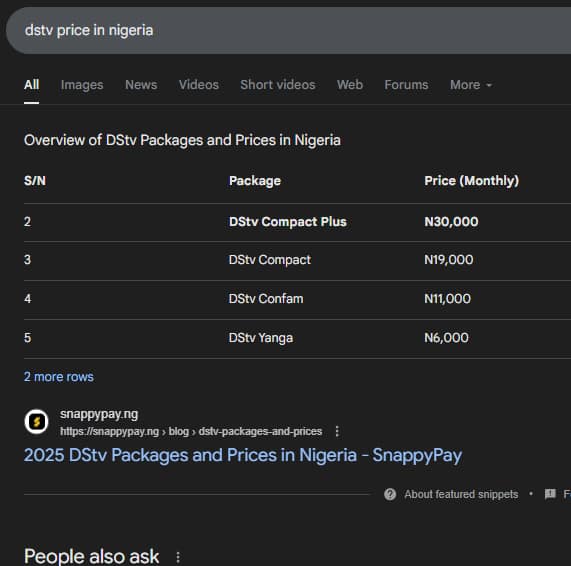The width and height of the screenshot is (571, 566).
Task: Click the 'DStv Compact' cell
Action: 270,260
